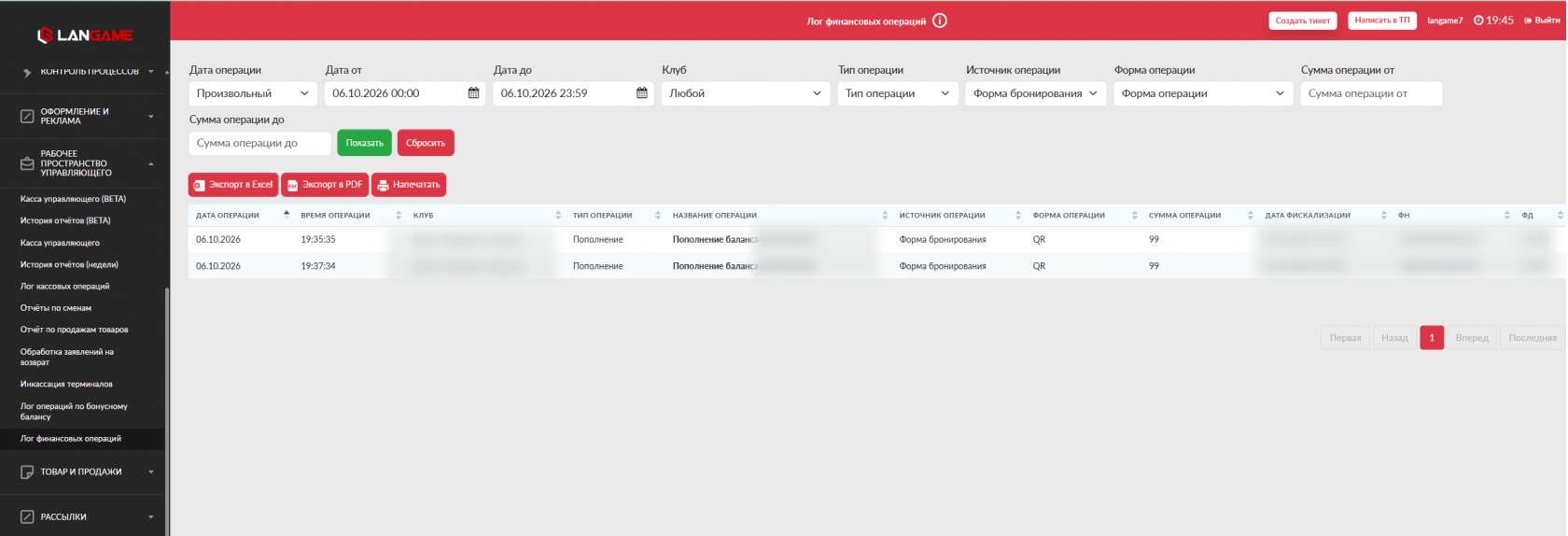Open Лог операций по бонусному балансу
Screen dimensions: 1568x536
74,412
